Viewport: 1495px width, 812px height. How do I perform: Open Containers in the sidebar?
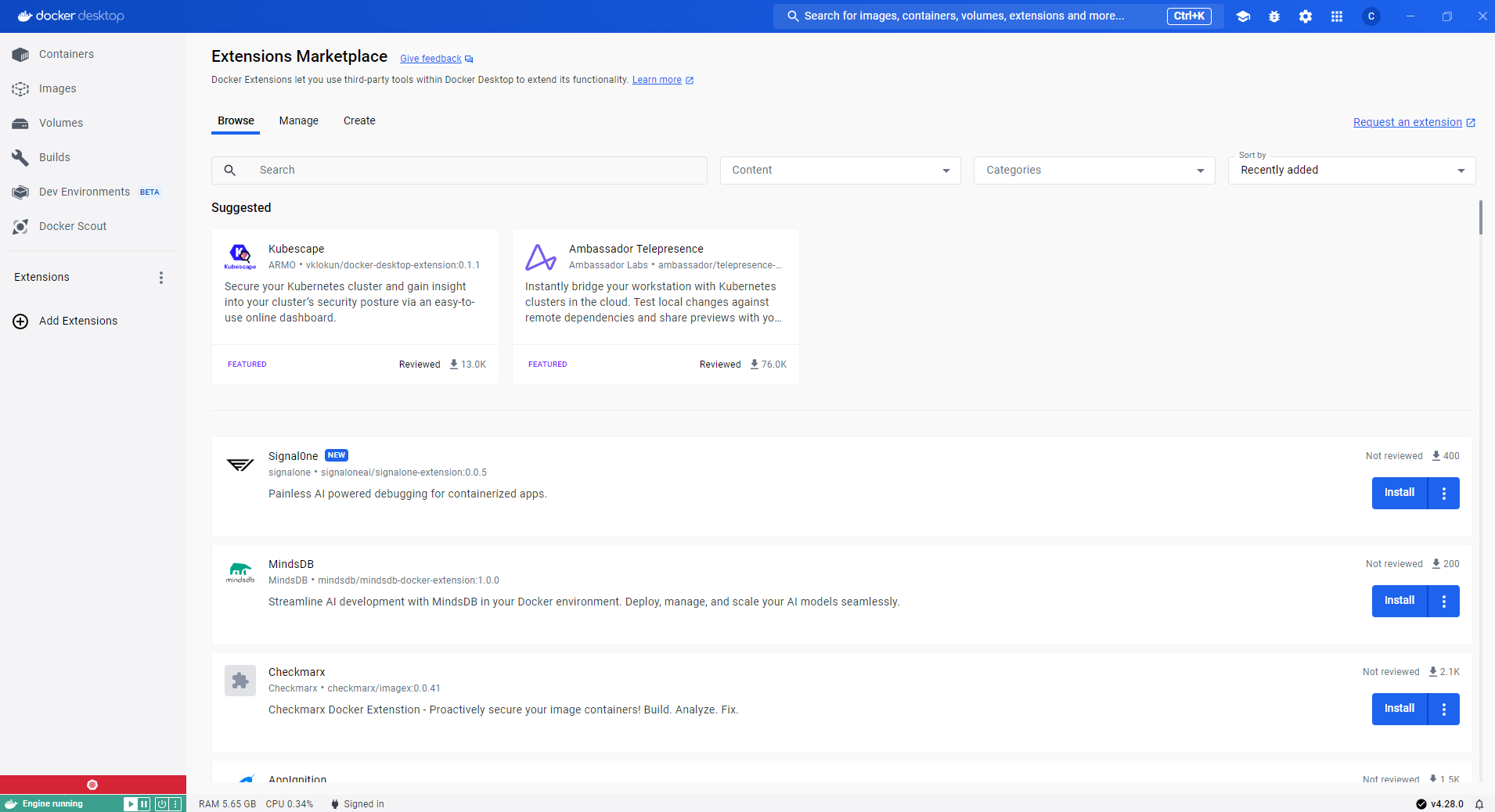point(93,55)
